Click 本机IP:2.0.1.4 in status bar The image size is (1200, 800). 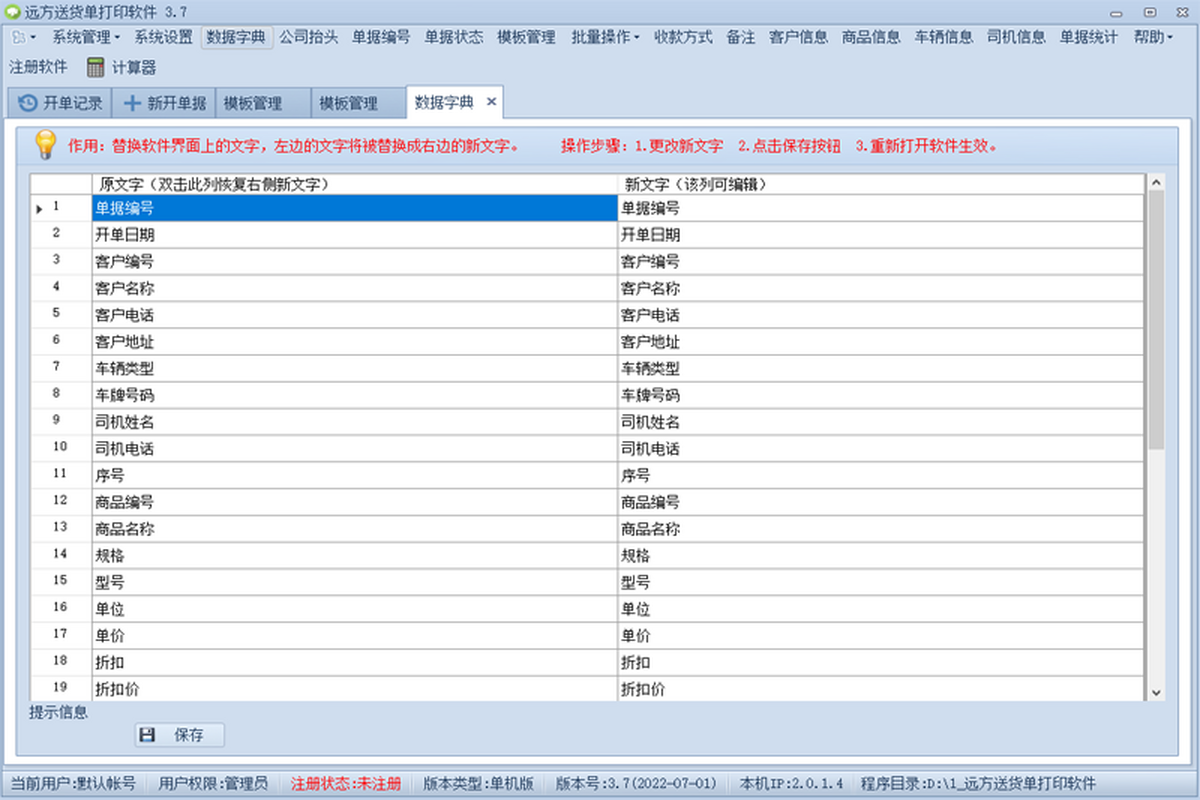[x=790, y=783]
